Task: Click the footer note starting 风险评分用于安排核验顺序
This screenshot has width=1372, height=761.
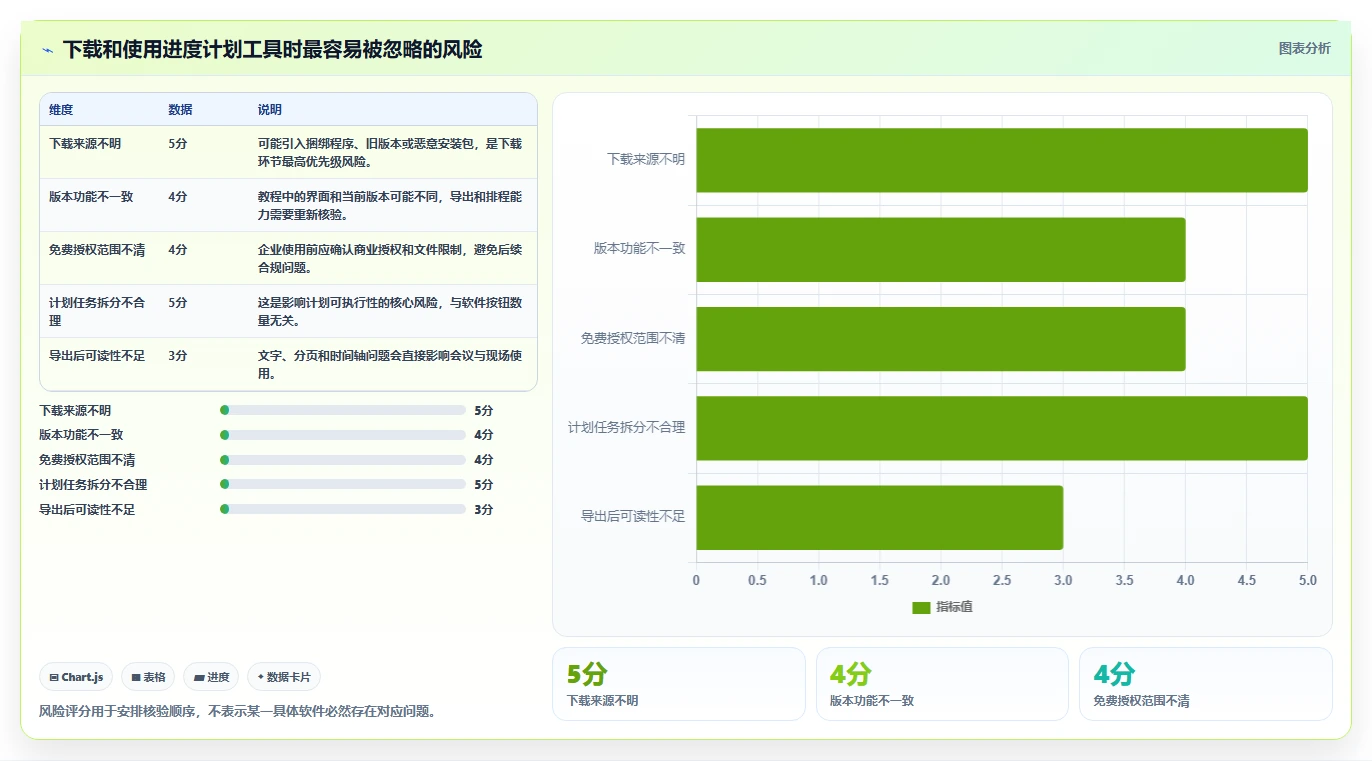Action: [x=237, y=712]
